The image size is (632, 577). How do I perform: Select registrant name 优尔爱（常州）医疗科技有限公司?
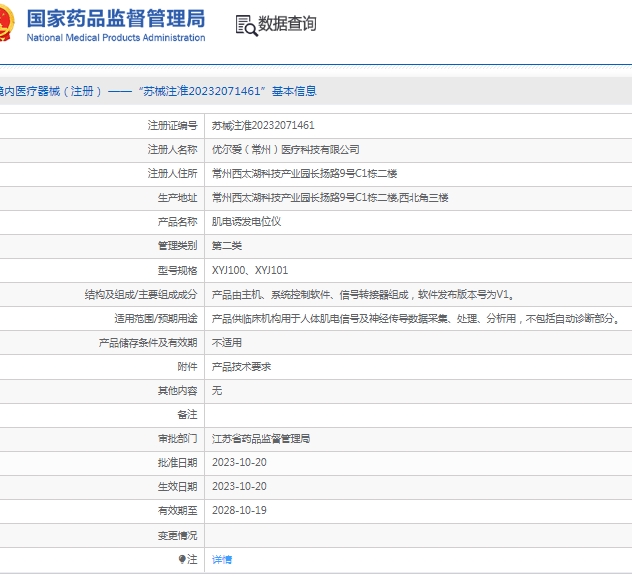pyautogui.click(x=285, y=149)
